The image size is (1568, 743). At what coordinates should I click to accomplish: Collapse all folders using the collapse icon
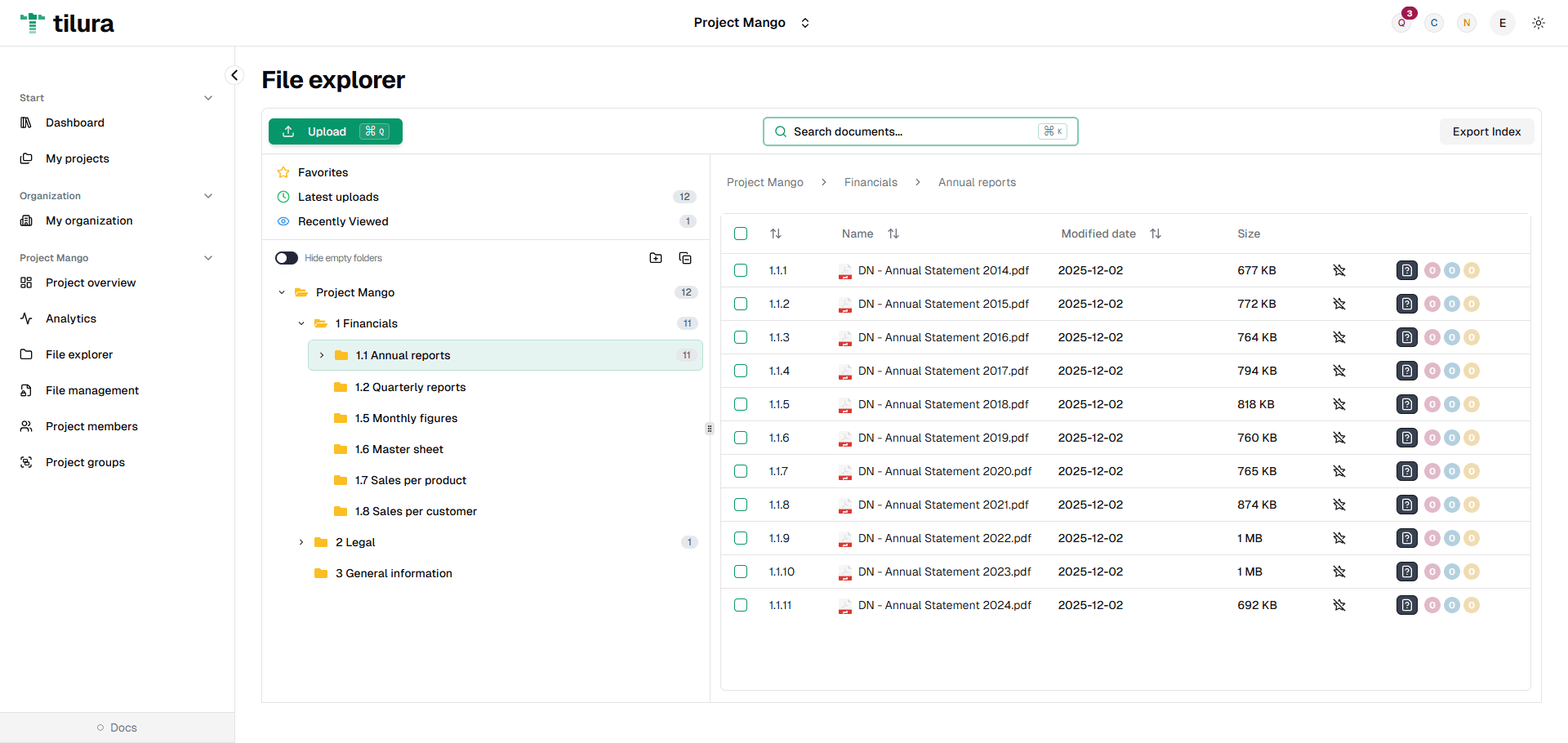point(685,257)
